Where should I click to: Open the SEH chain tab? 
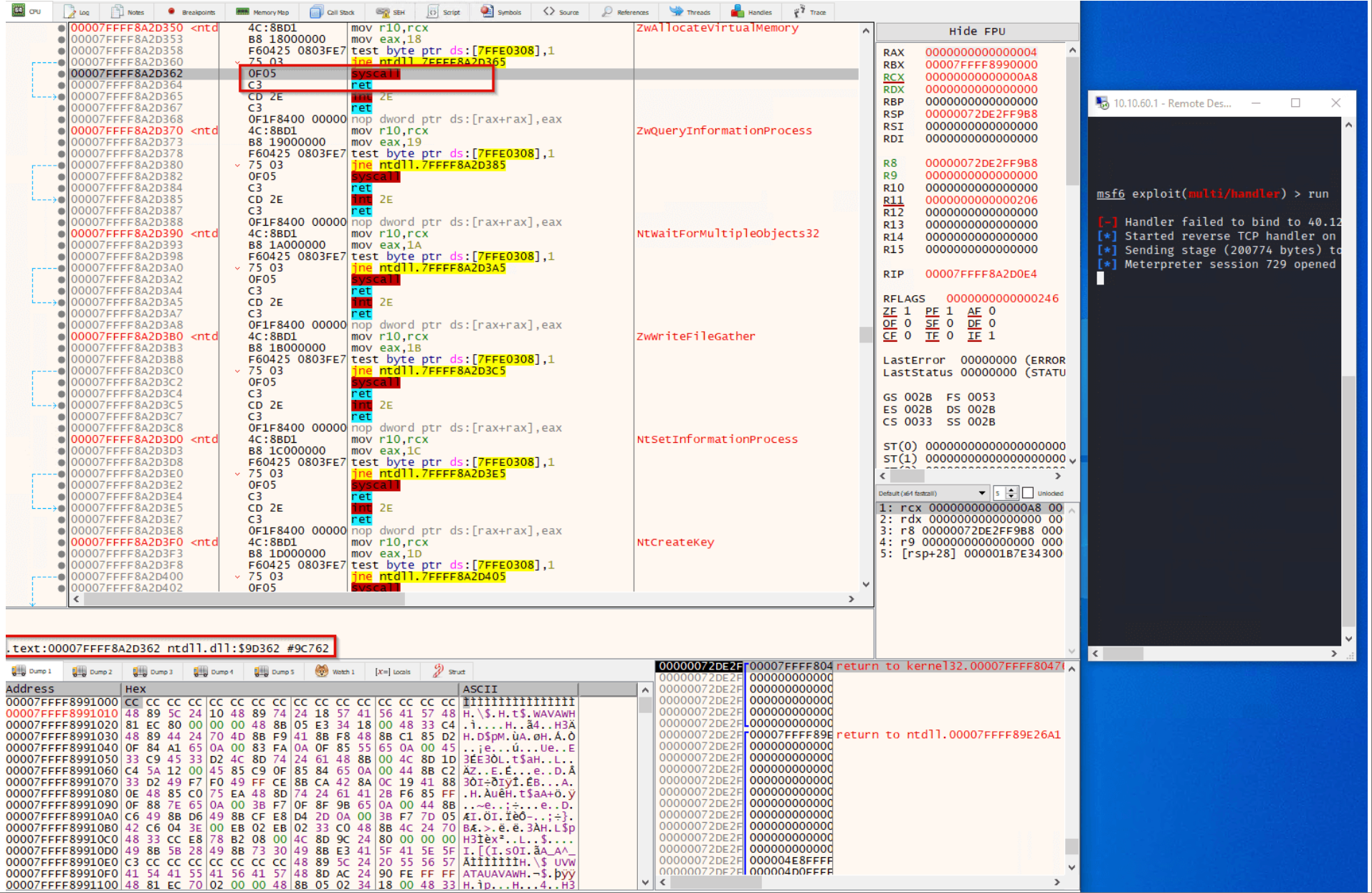coord(391,11)
